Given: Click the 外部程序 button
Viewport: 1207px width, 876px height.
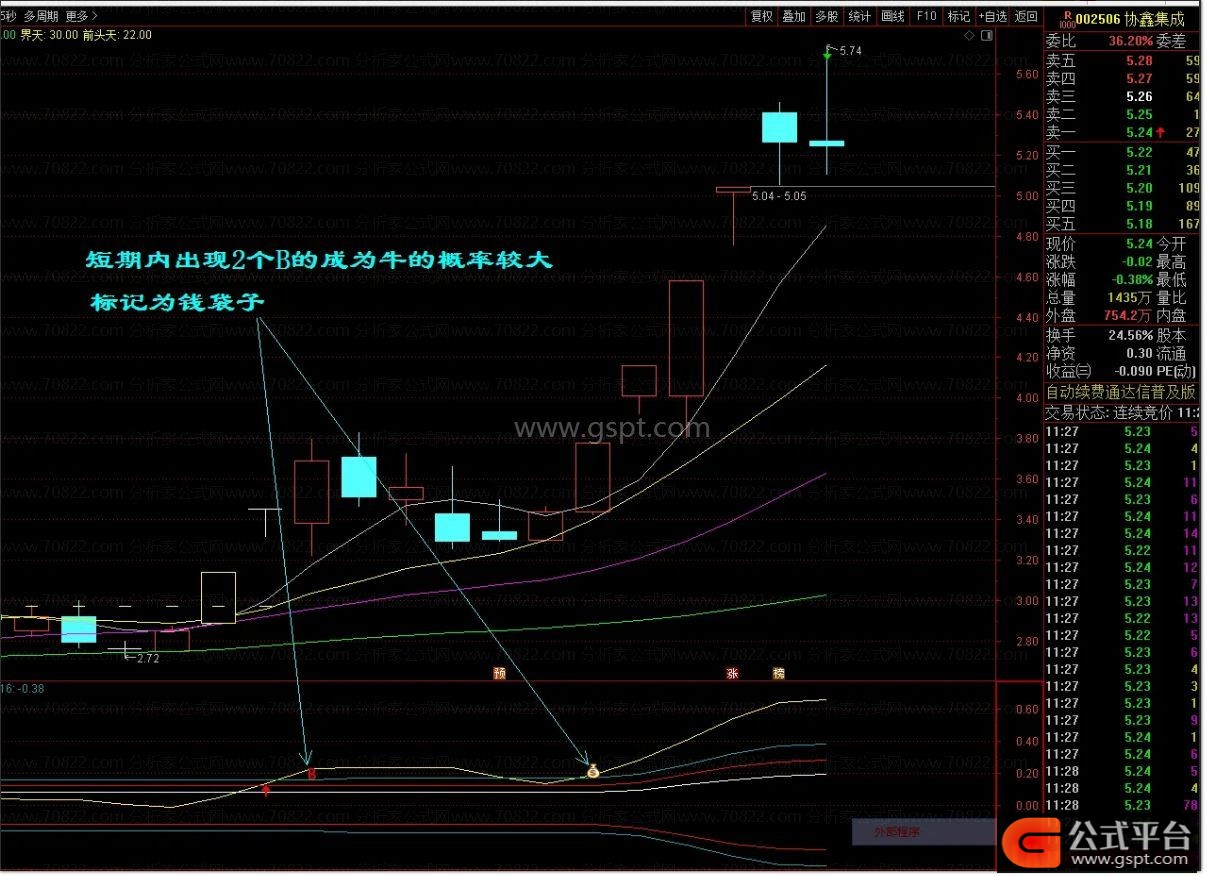Looking at the screenshot, I should pyautogui.click(x=896, y=830).
